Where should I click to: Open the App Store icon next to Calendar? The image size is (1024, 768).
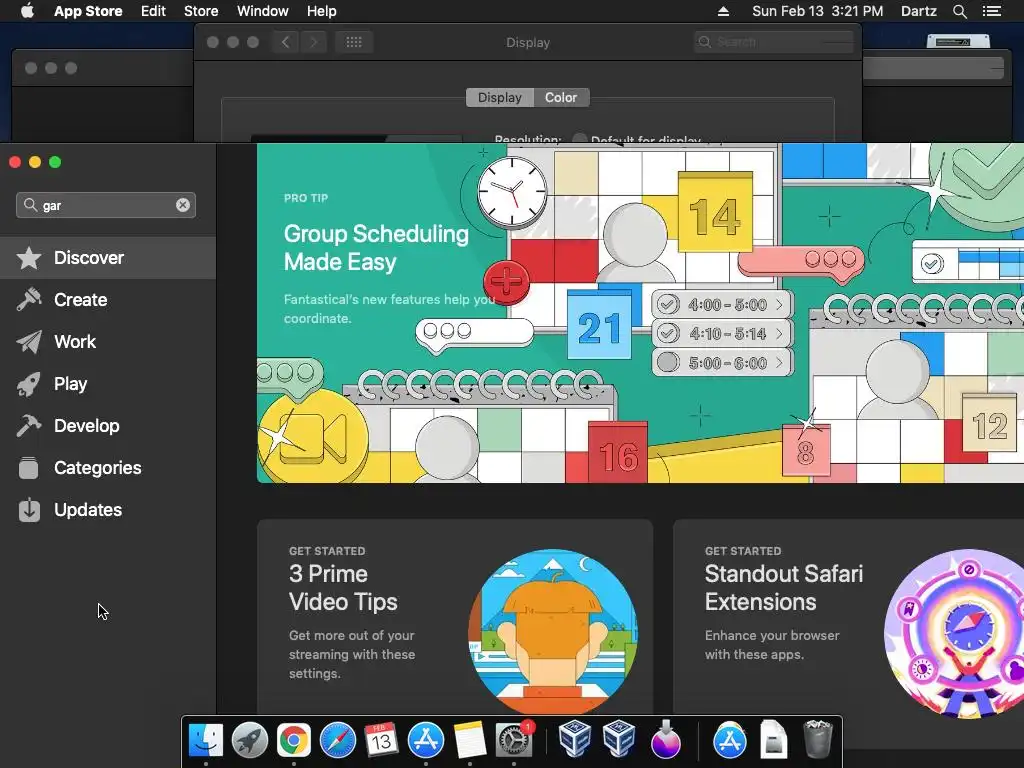(426, 741)
